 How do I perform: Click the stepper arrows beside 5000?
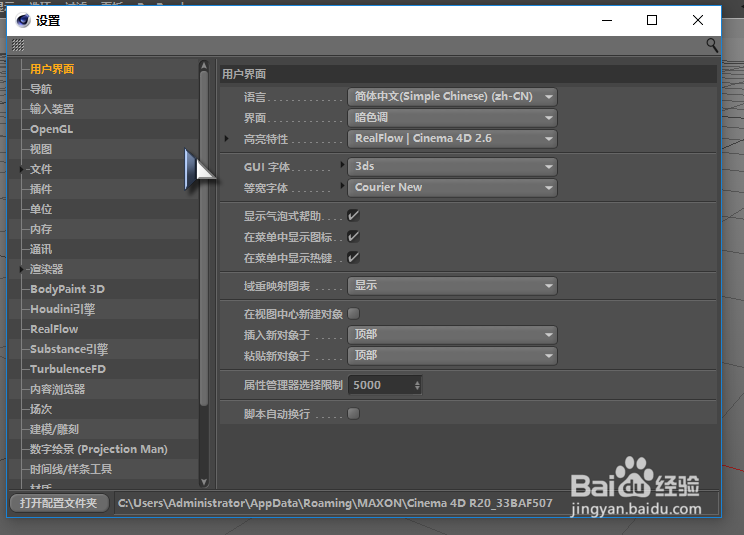pyautogui.click(x=417, y=385)
